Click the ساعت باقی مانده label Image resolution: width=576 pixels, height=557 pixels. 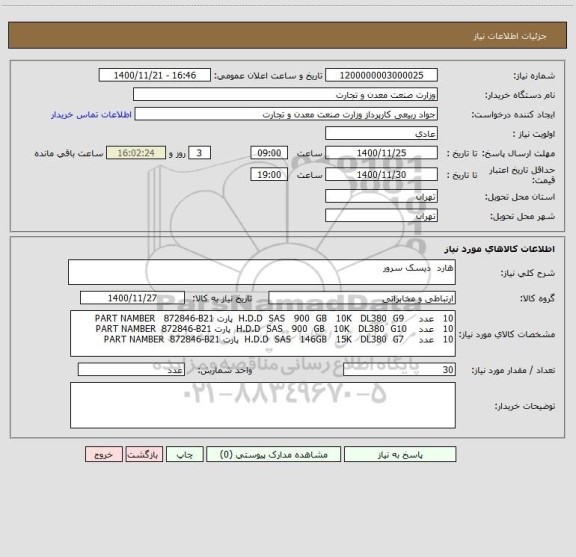(69, 153)
